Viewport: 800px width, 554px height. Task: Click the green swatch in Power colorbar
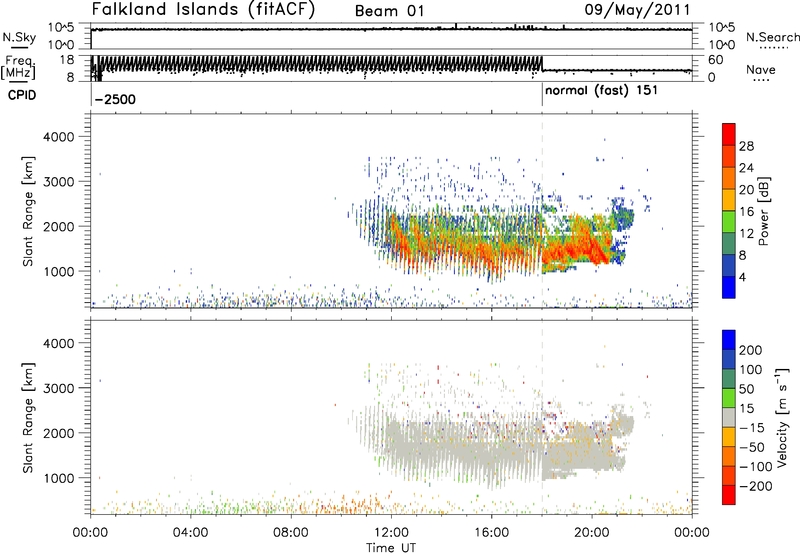click(x=729, y=221)
